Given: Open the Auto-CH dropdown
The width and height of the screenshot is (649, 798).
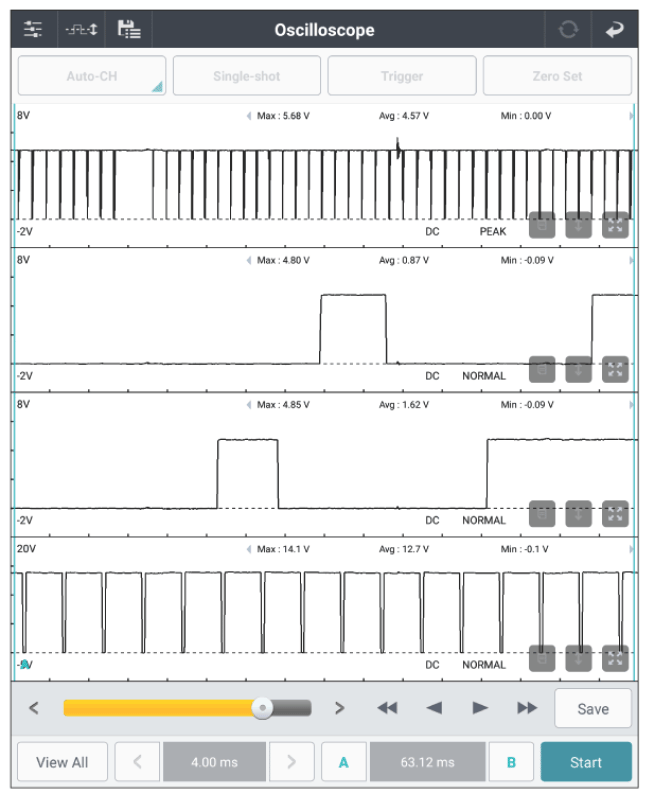Looking at the screenshot, I should pyautogui.click(x=92, y=76).
